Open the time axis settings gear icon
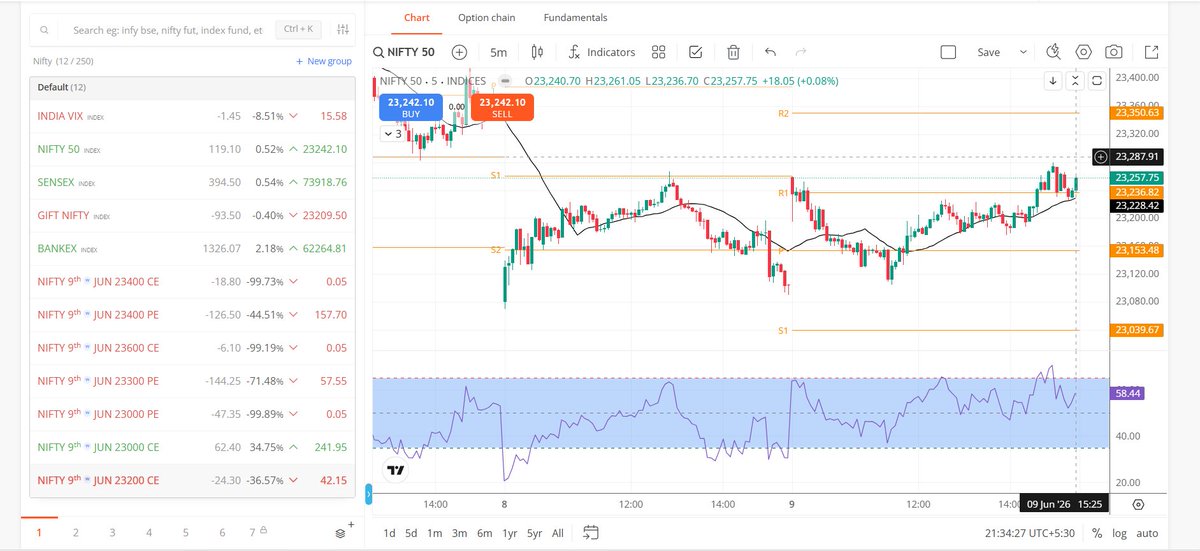Image resolution: width=1200 pixels, height=551 pixels. tap(1138, 505)
